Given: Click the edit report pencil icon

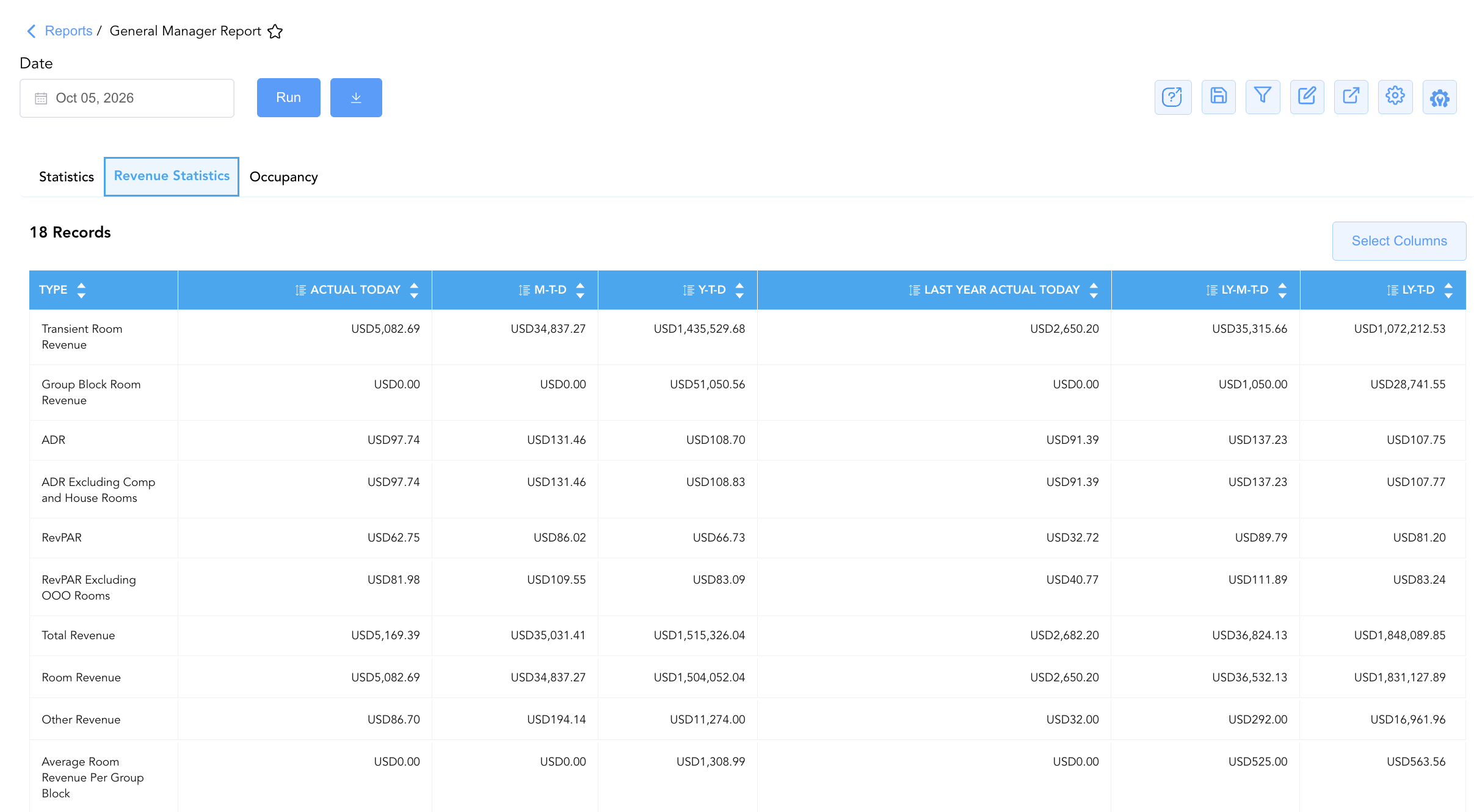Looking at the screenshot, I should [1307, 97].
